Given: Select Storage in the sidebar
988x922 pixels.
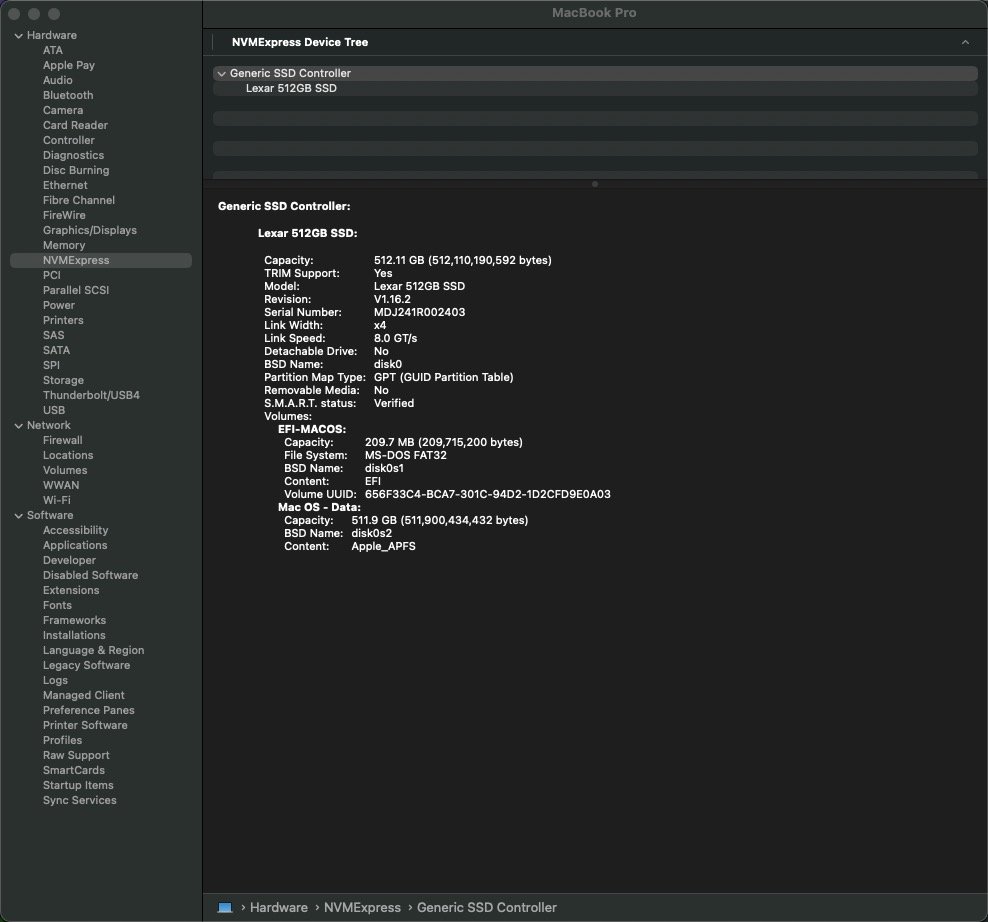Looking at the screenshot, I should [63, 380].
